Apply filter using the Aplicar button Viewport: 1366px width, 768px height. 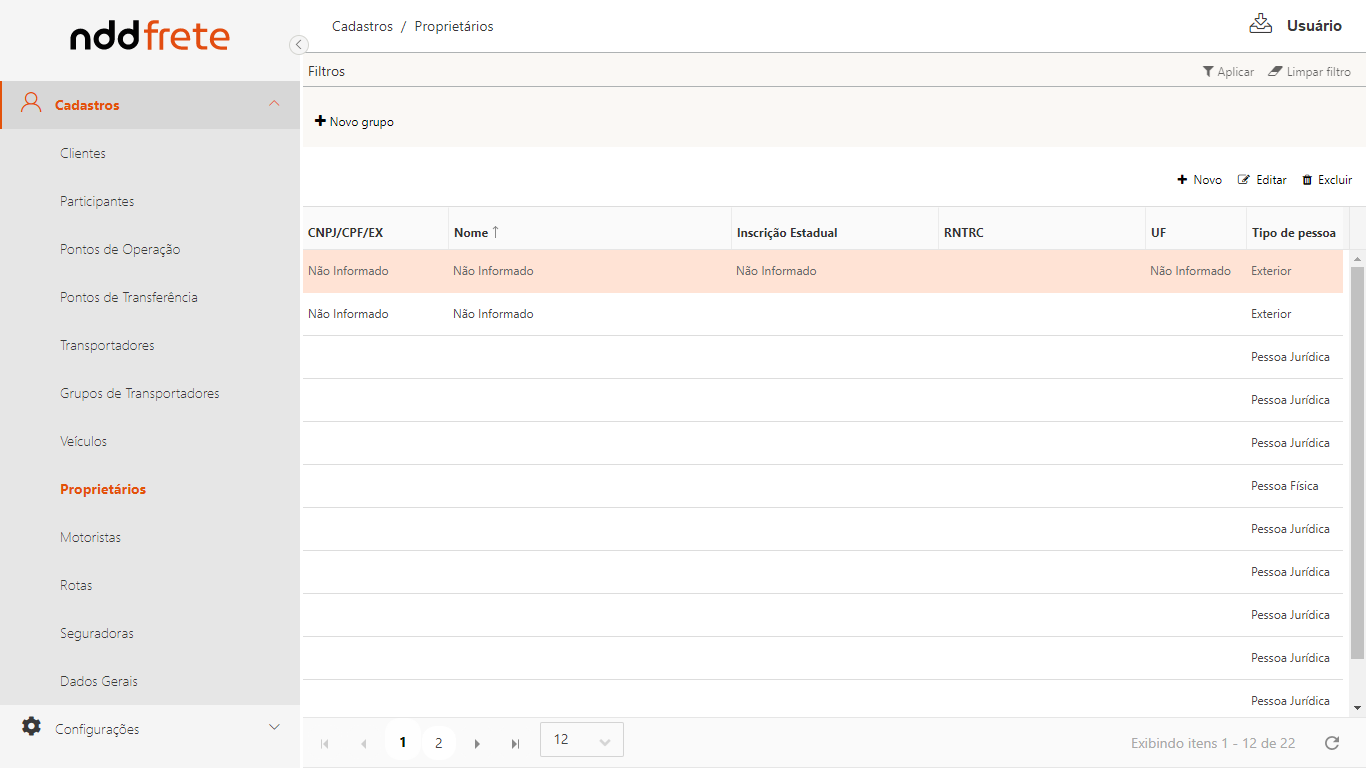(x=1228, y=72)
